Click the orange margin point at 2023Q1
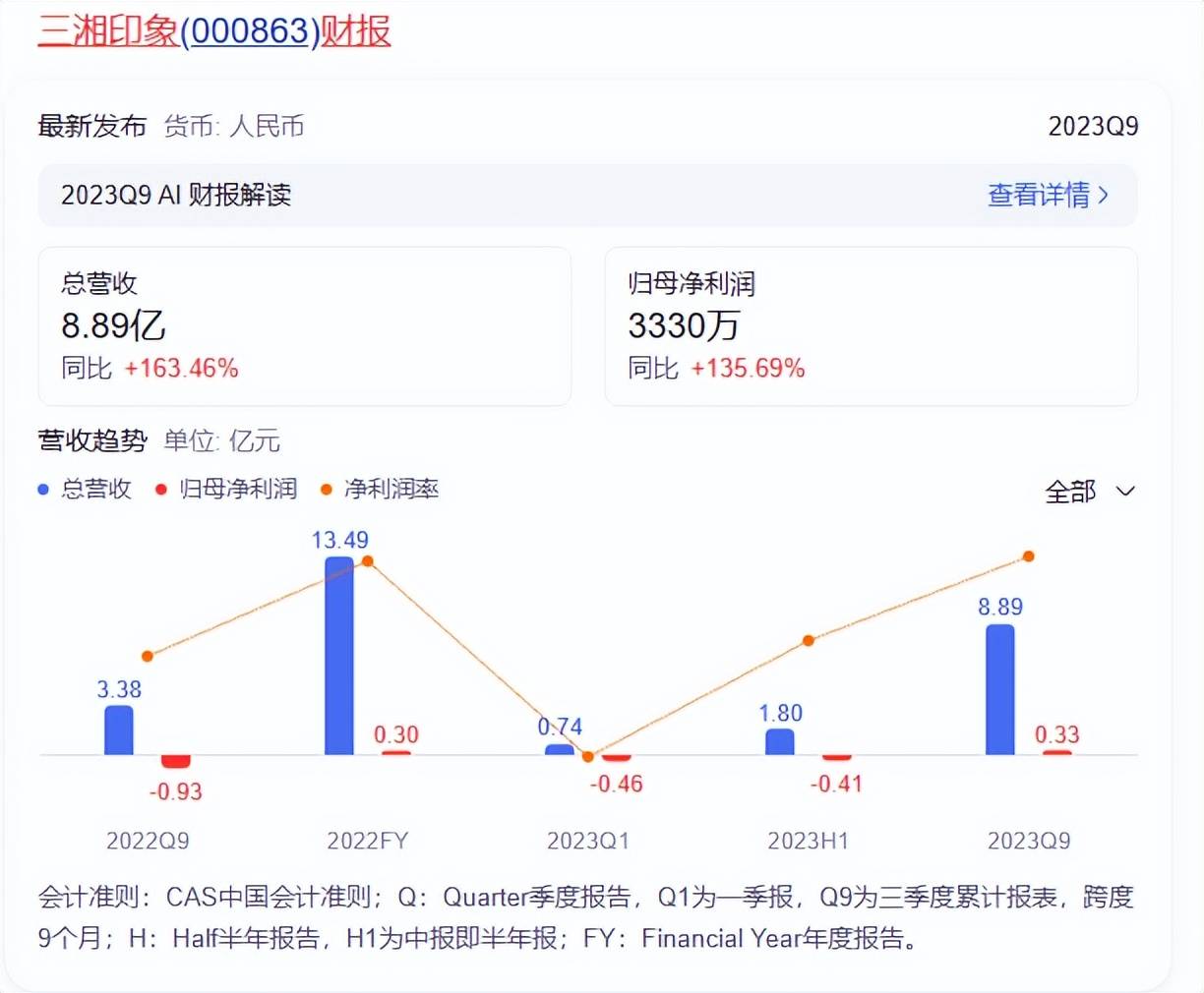The image size is (1204, 993). tap(588, 756)
